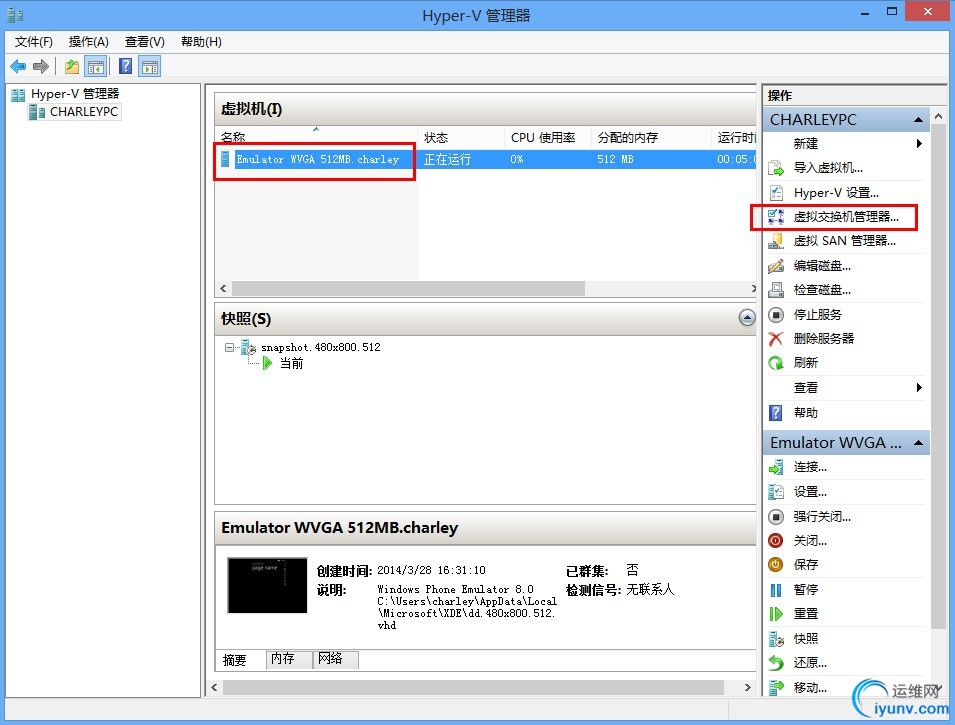Open 虚拟交换机管理器 in the actions list
955x725 pixels.
tap(845, 217)
